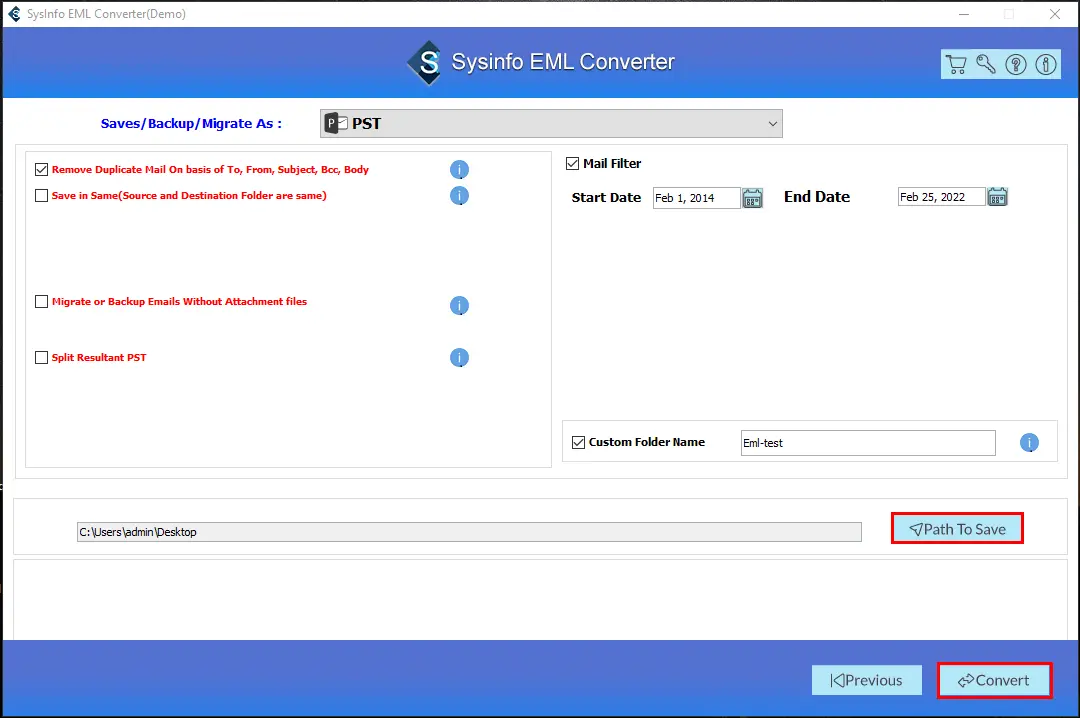Enable Split Resultant PST checkbox
Image resolution: width=1080 pixels, height=718 pixels.
pyautogui.click(x=41, y=358)
